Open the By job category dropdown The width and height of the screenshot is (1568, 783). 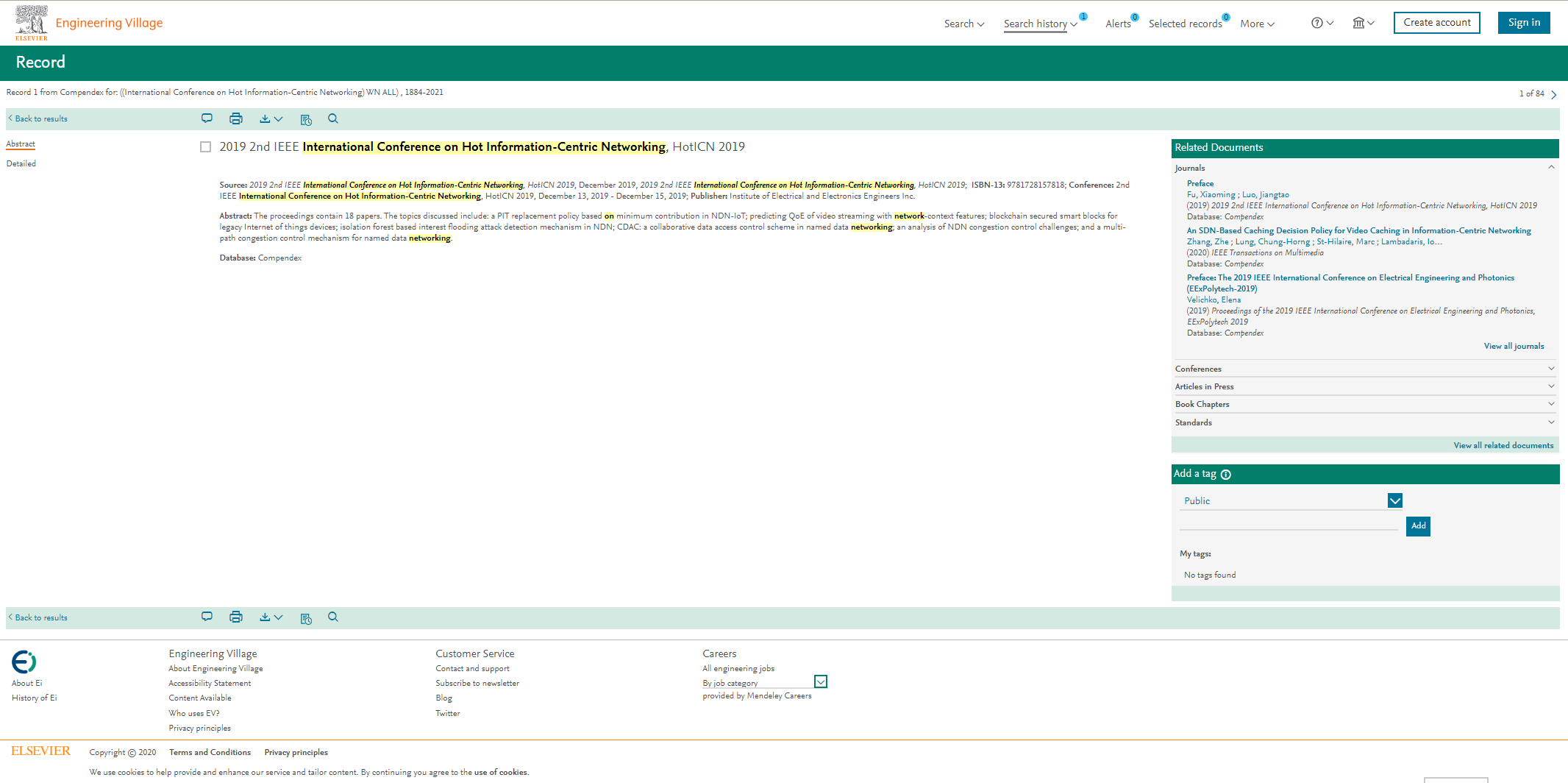pos(821,681)
